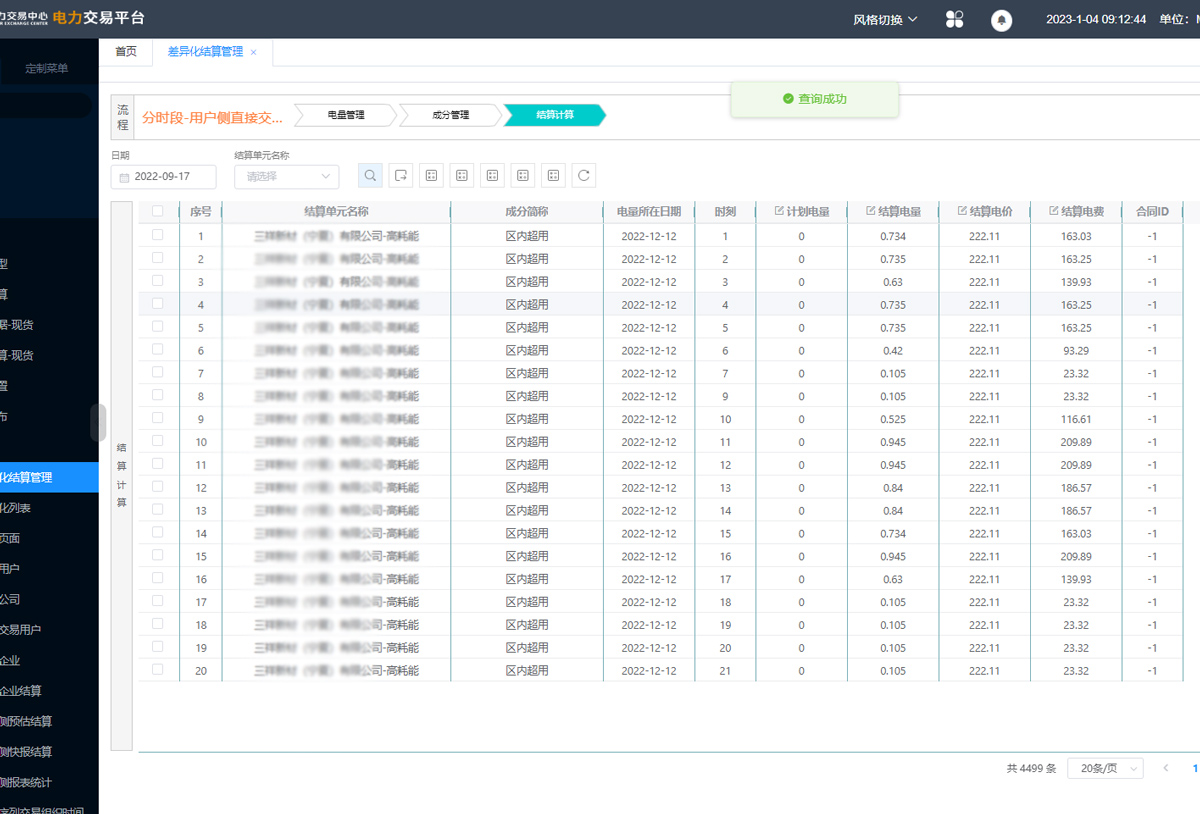Image resolution: width=1200 pixels, height=814 pixels.
Task: Click the four-petal icon beside 风格切换
Action: point(954,19)
